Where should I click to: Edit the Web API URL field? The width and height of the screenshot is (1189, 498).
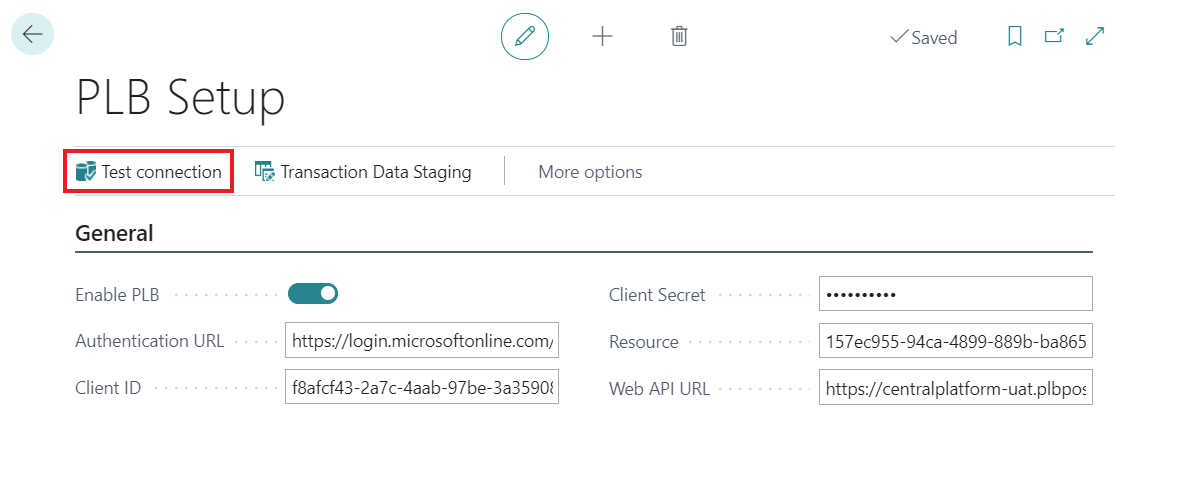(x=955, y=388)
